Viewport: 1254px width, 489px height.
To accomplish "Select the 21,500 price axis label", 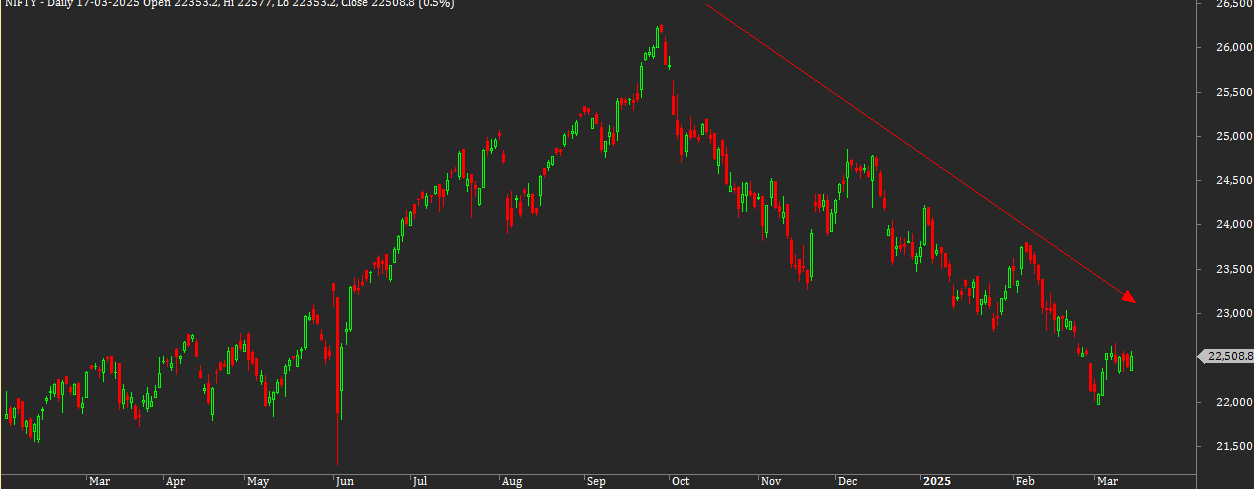I will click(1233, 446).
